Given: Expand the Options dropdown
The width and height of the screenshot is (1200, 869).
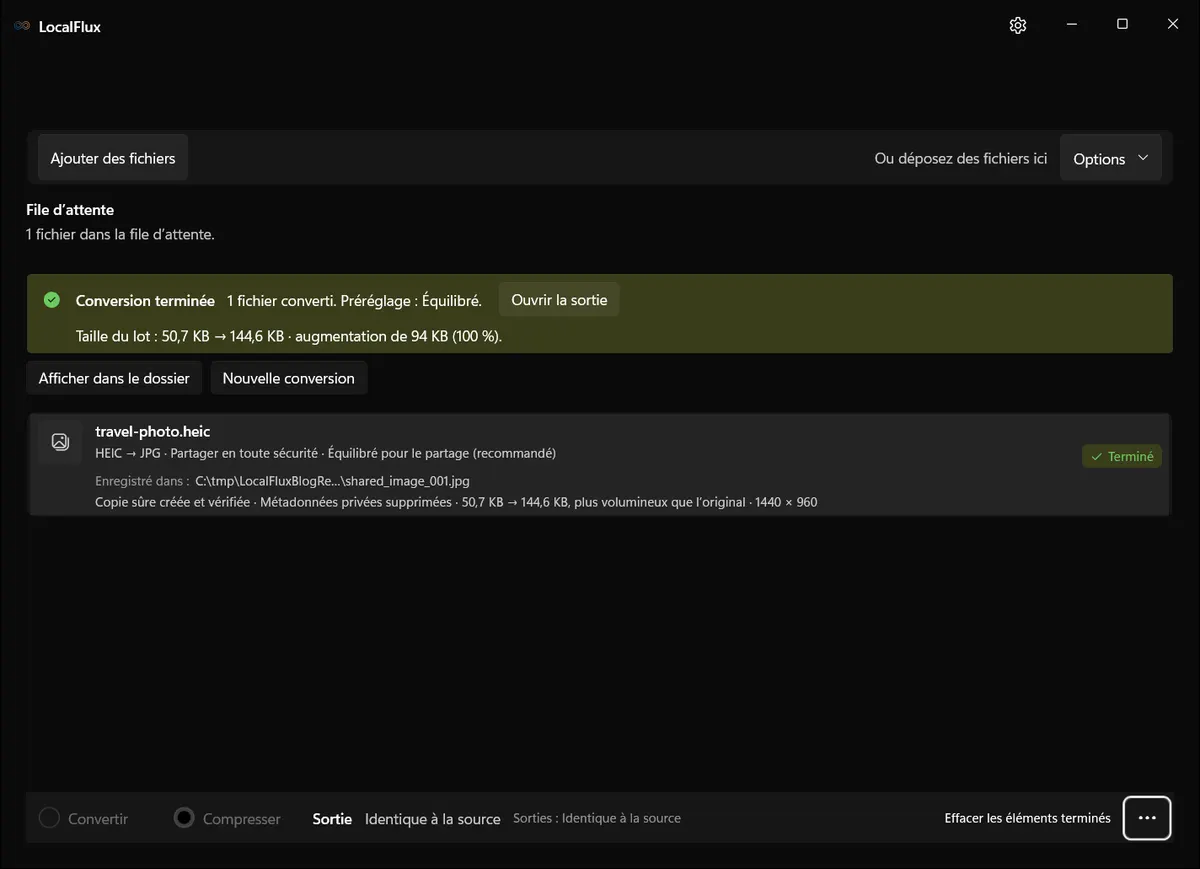Looking at the screenshot, I should point(1111,158).
